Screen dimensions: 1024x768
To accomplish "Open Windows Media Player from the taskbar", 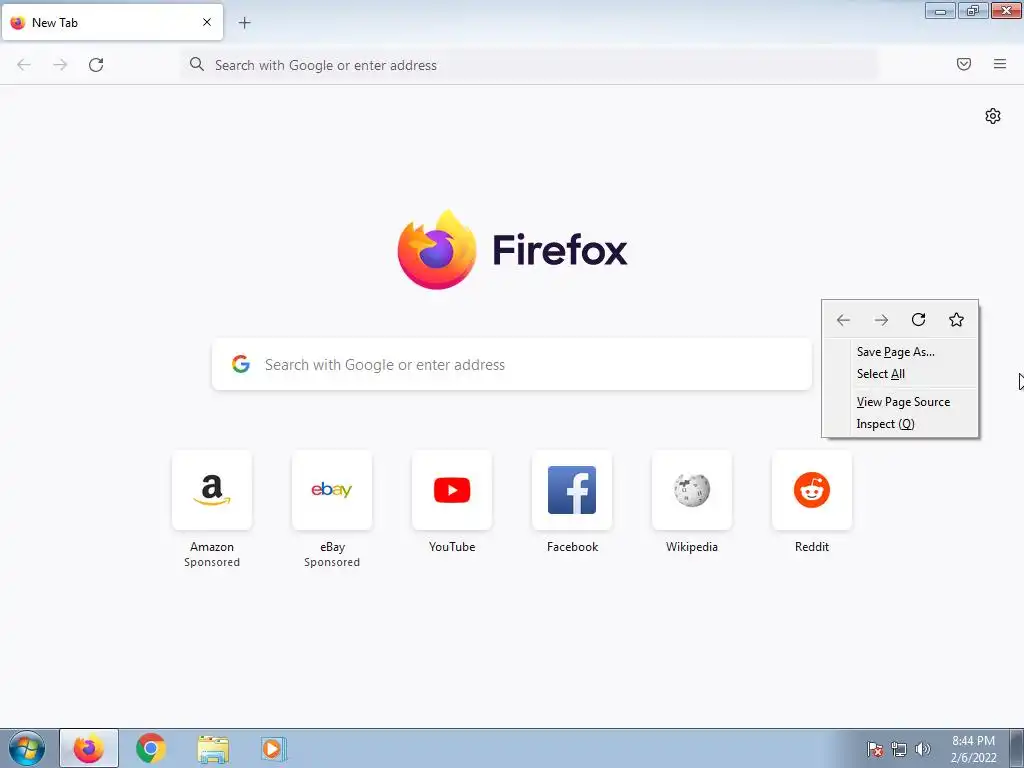I will pyautogui.click(x=274, y=748).
